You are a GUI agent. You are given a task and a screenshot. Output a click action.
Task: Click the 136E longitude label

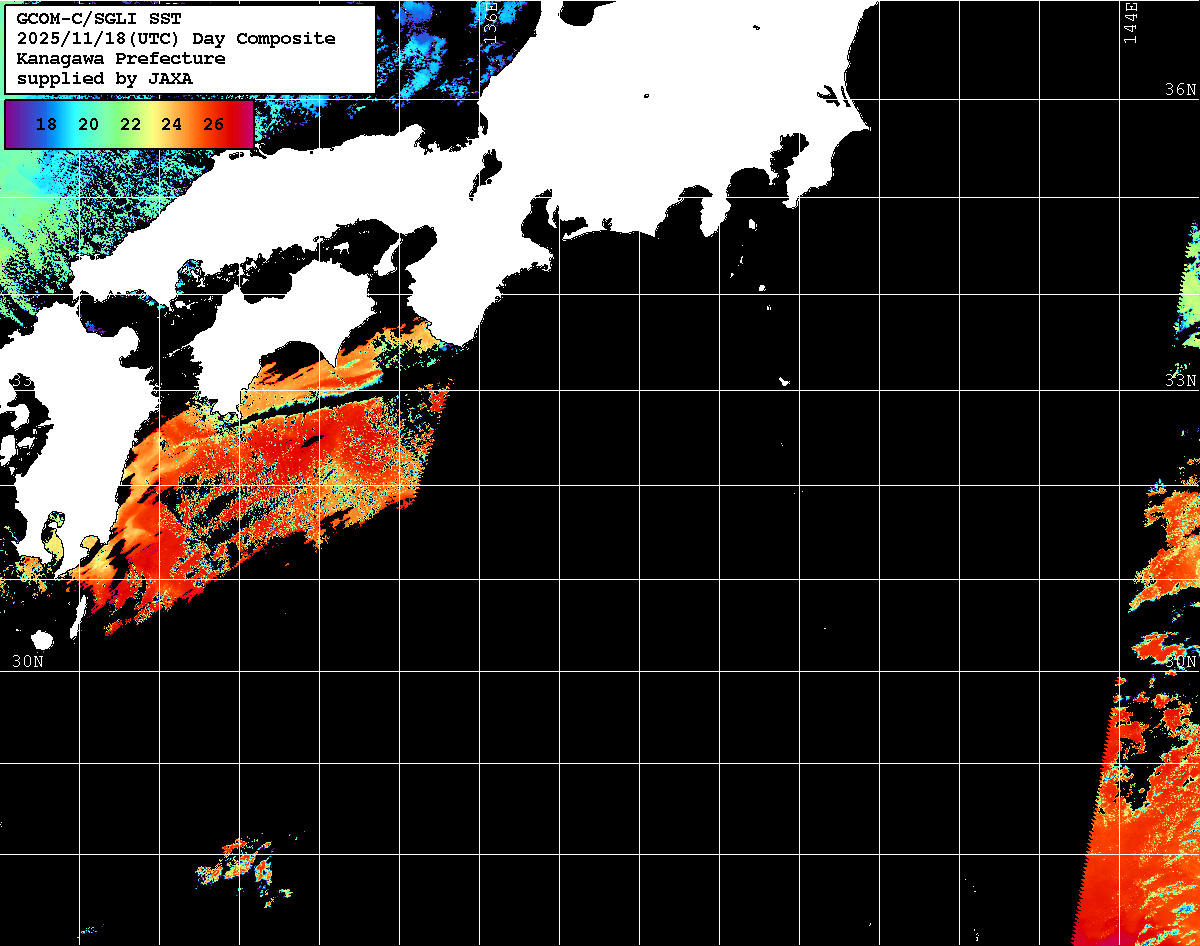[x=491, y=22]
